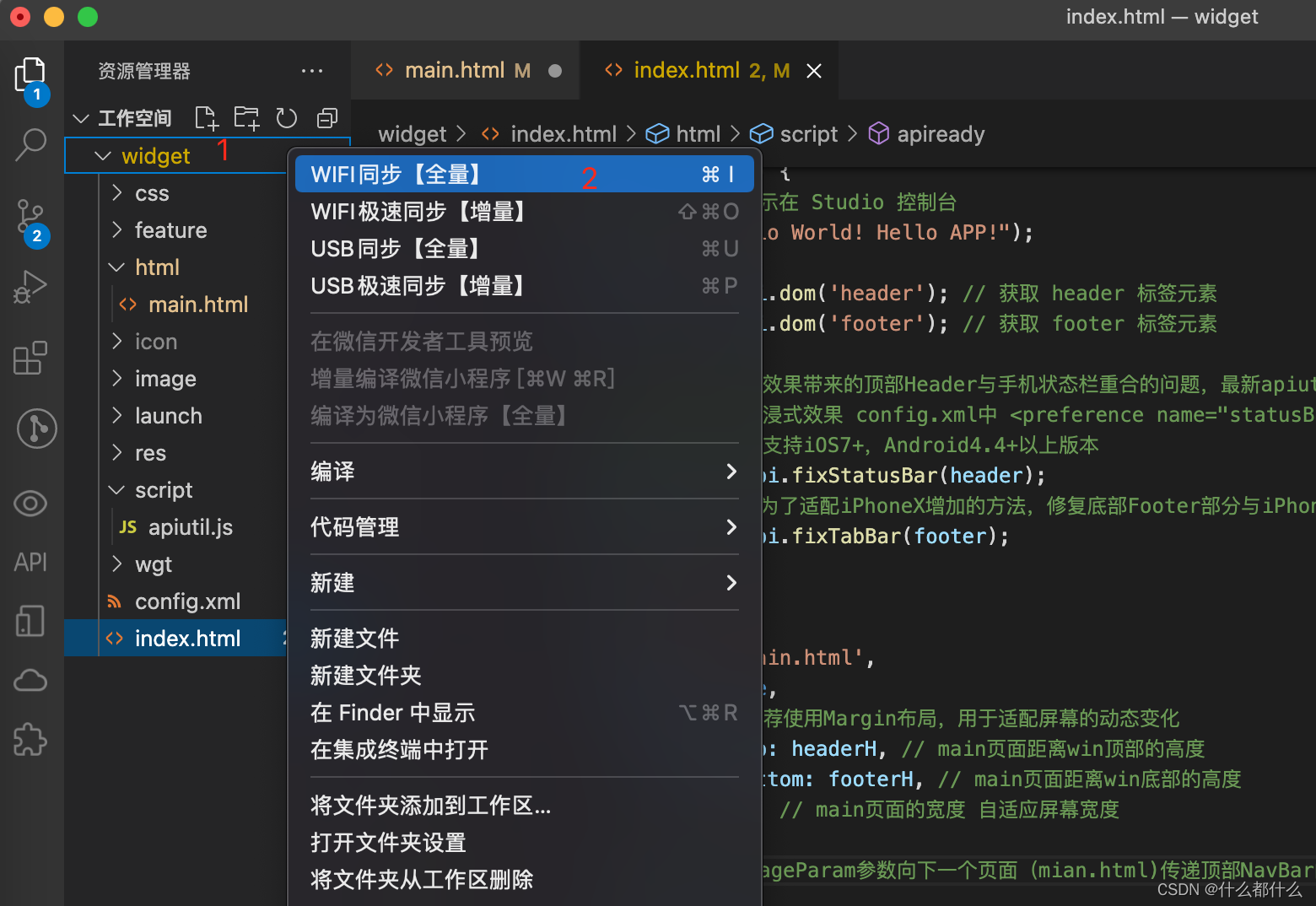This screenshot has height=906, width=1316.
Task: Collapse the html folder
Action: [x=117, y=267]
